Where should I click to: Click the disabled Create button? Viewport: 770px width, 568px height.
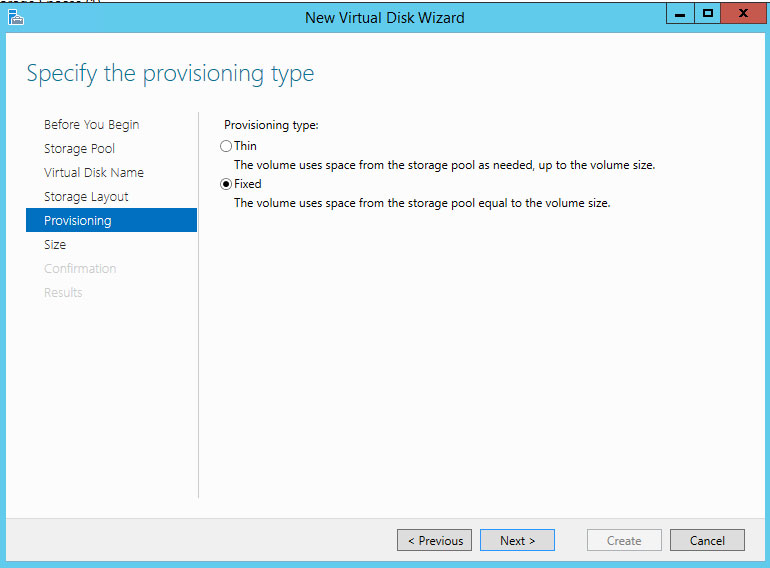tap(624, 541)
